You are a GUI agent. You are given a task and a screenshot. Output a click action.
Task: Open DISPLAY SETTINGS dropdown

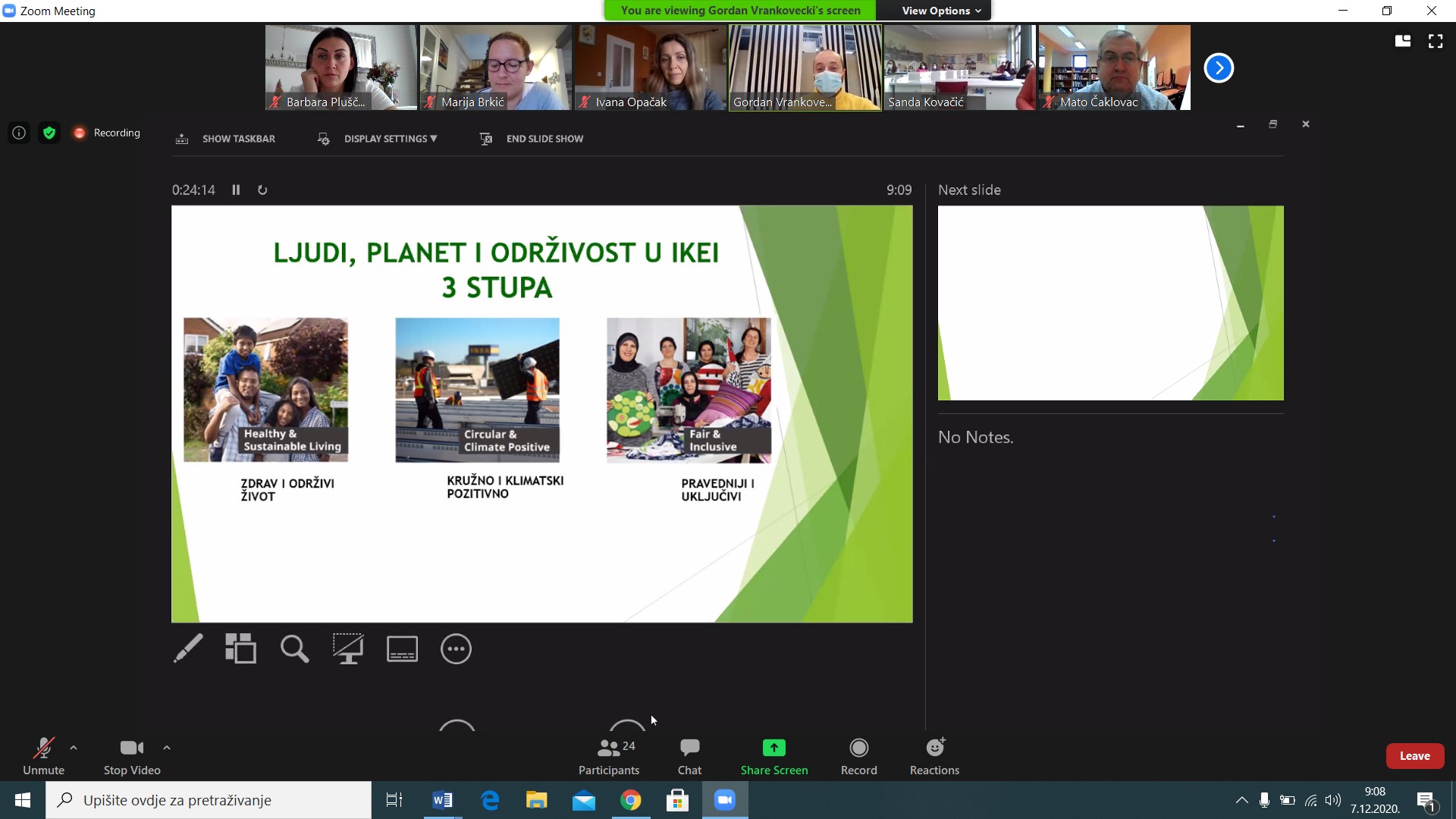[x=377, y=139]
